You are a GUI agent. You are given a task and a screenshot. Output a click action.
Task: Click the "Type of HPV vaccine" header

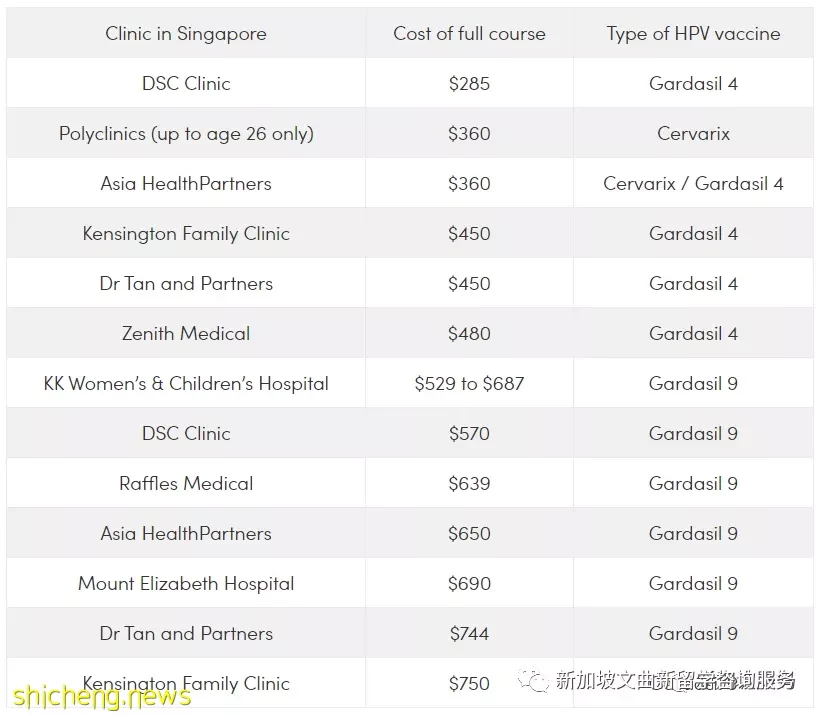point(693,34)
